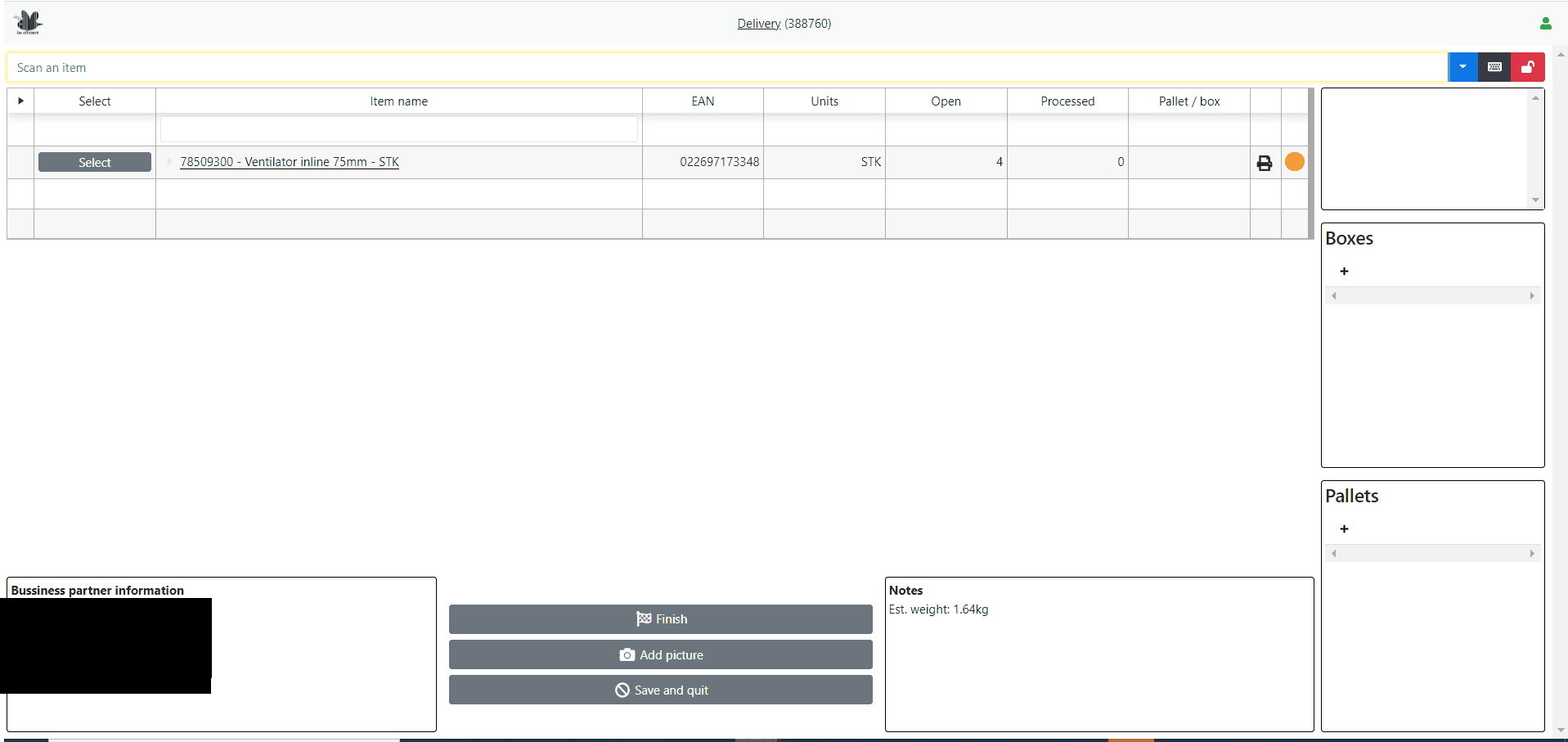Focus the Scan an item field
The width and height of the screenshot is (1568, 742).
727,67
